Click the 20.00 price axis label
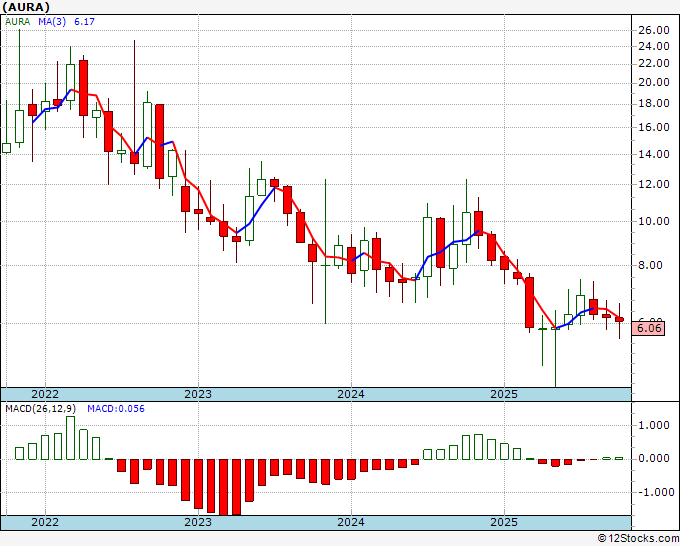This screenshot has width=680, height=546. 654,82
